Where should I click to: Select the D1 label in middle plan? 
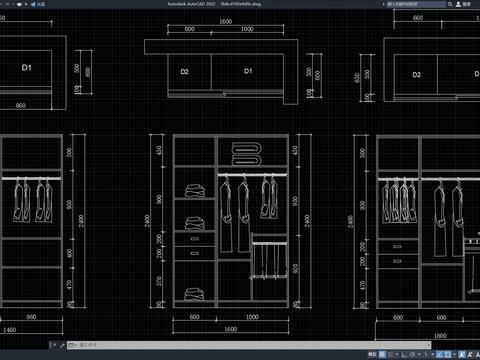point(248,71)
